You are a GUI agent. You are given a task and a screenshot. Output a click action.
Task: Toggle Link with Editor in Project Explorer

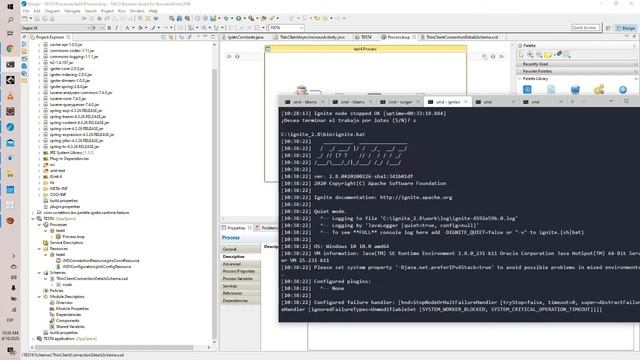[x=171, y=37]
